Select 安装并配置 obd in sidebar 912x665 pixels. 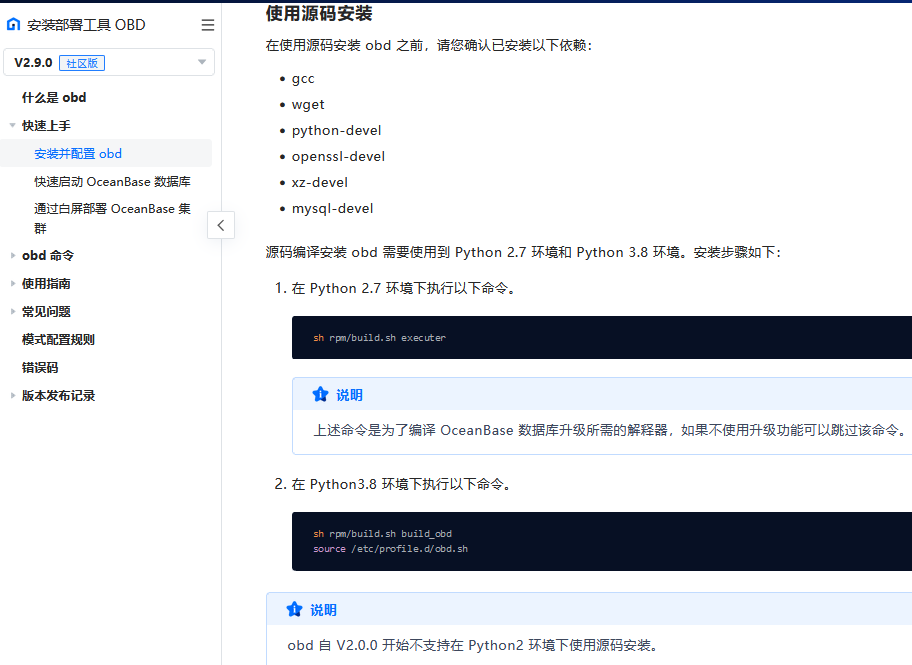click(78, 154)
